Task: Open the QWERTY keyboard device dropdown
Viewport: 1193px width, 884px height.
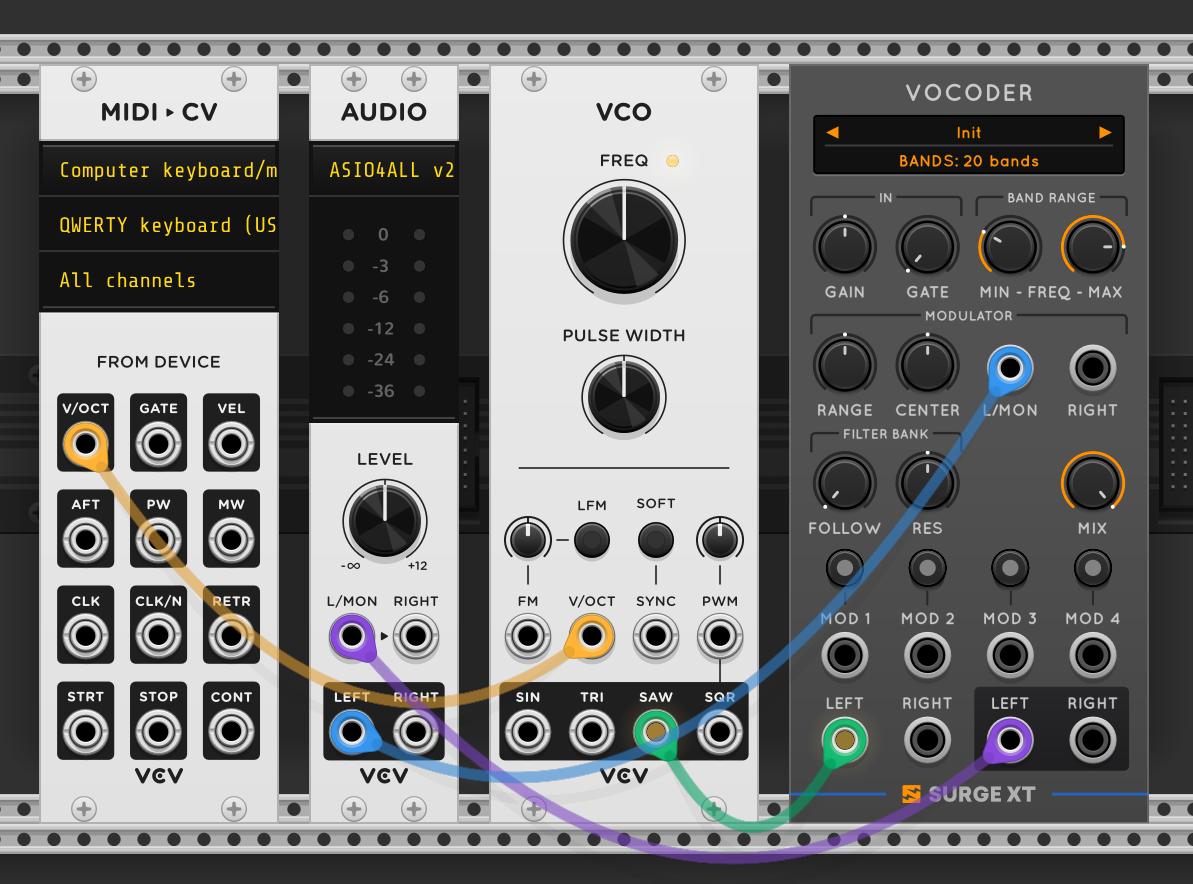Action: 159,225
